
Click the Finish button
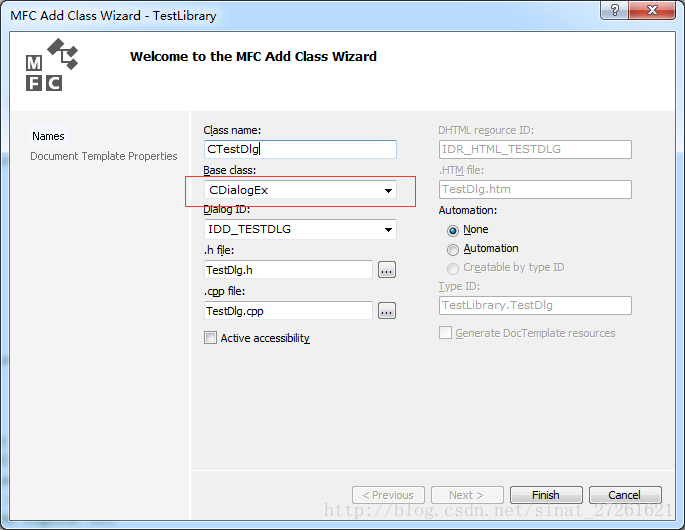546,495
